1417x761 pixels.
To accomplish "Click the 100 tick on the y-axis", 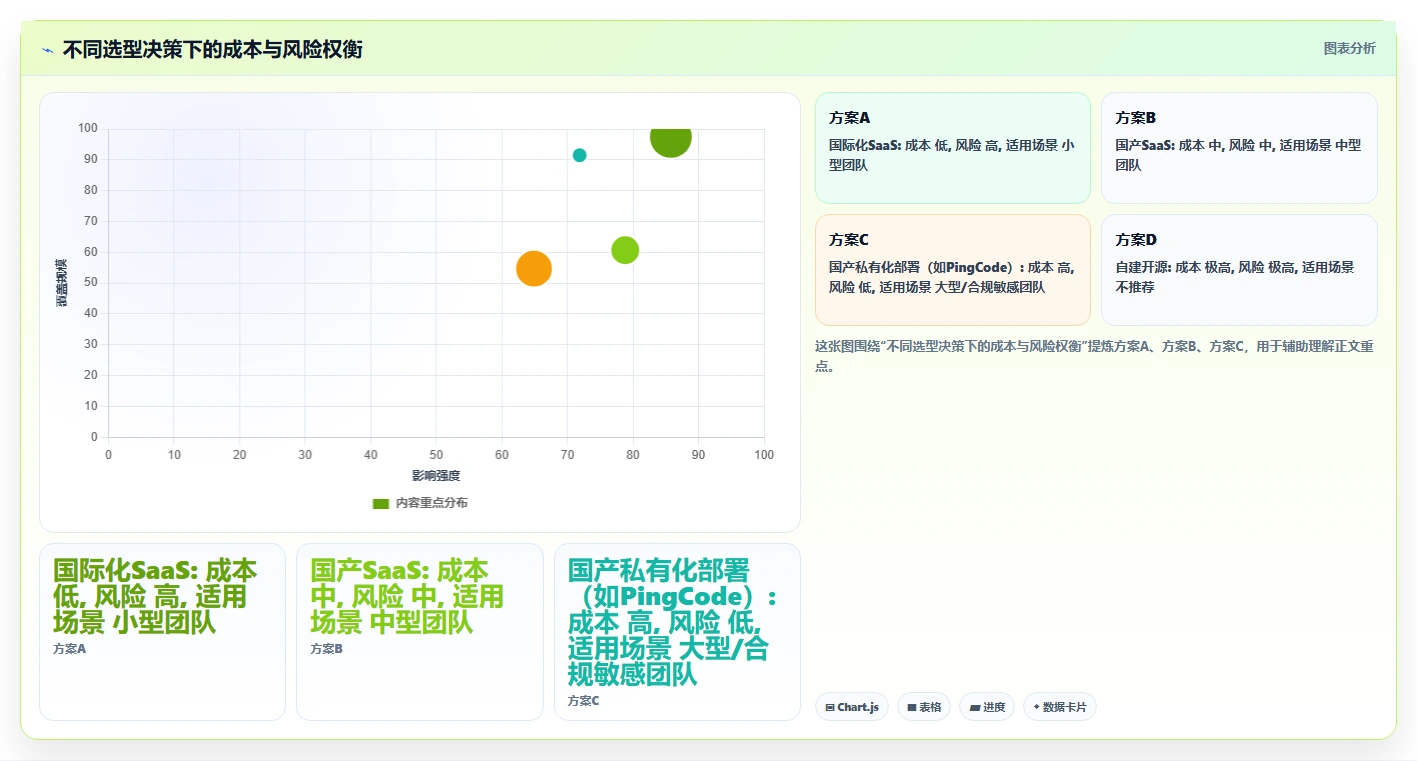I will [x=88, y=128].
